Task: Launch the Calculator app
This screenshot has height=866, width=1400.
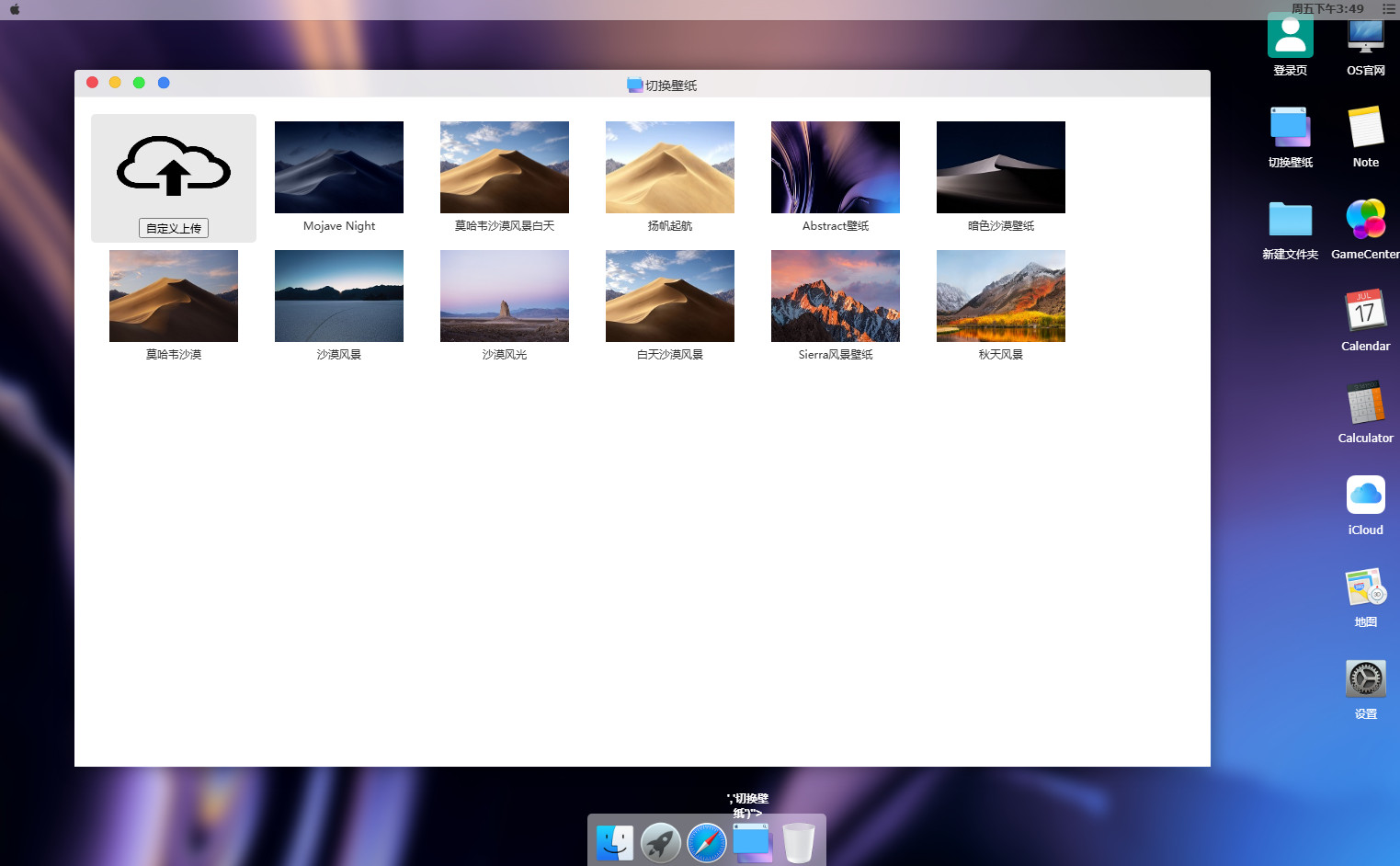Action: click(1365, 404)
